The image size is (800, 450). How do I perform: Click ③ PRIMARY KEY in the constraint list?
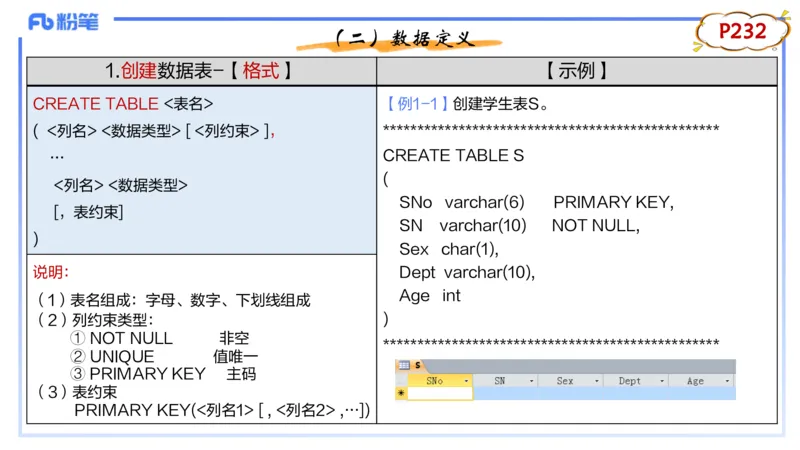pyautogui.click(x=138, y=373)
